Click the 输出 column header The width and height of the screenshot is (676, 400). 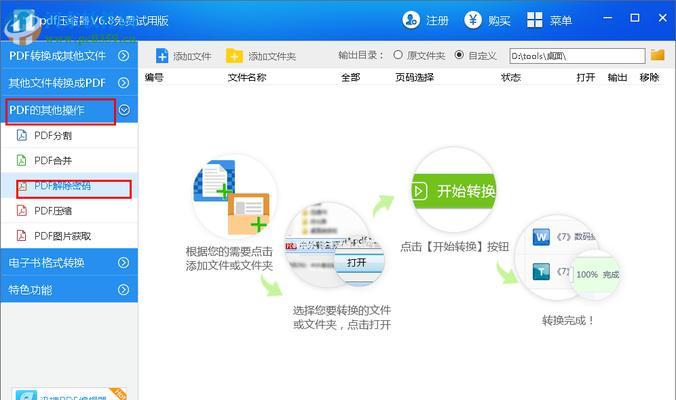[617, 77]
